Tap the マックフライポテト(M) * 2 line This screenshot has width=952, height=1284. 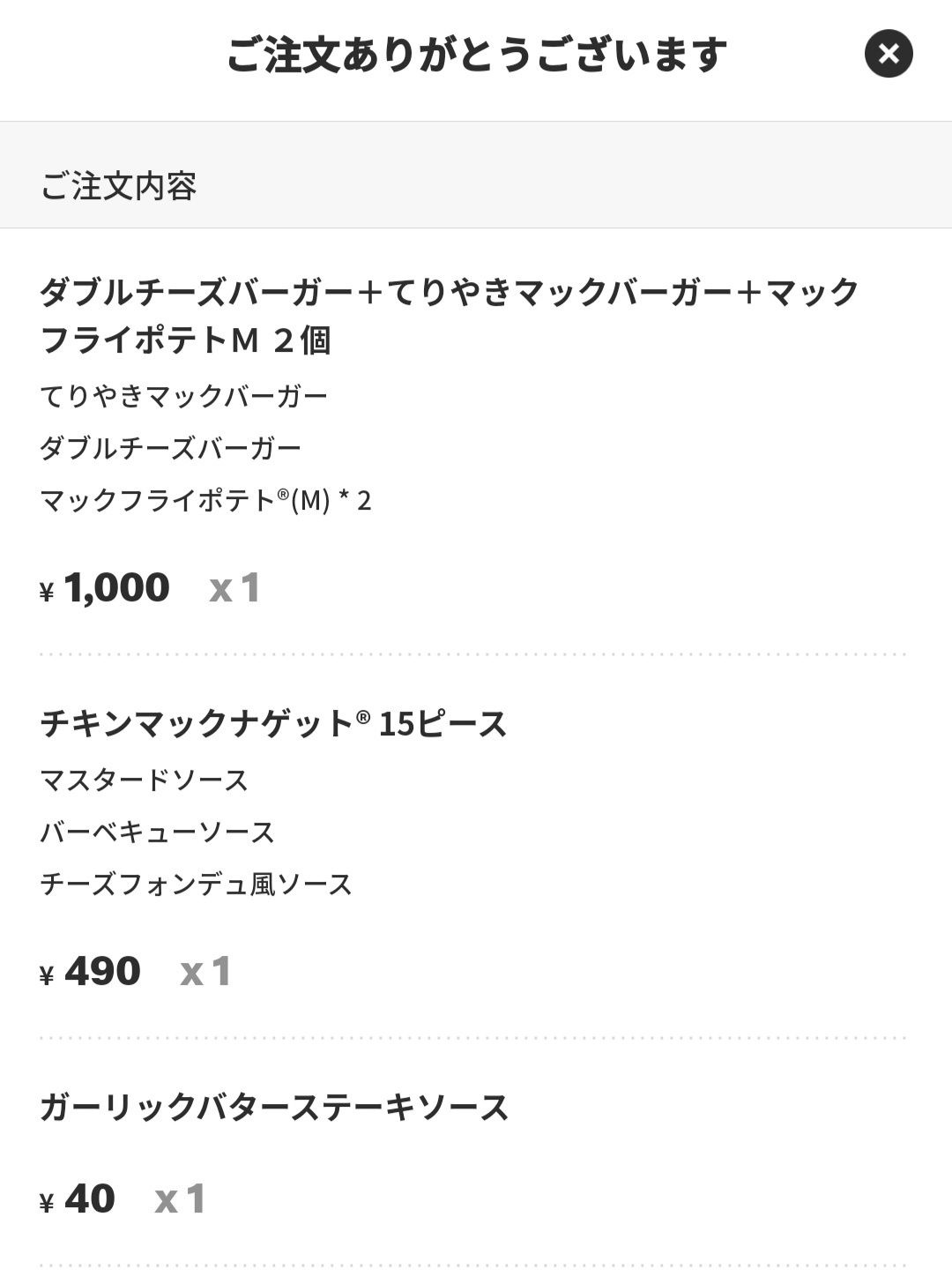[x=205, y=501]
